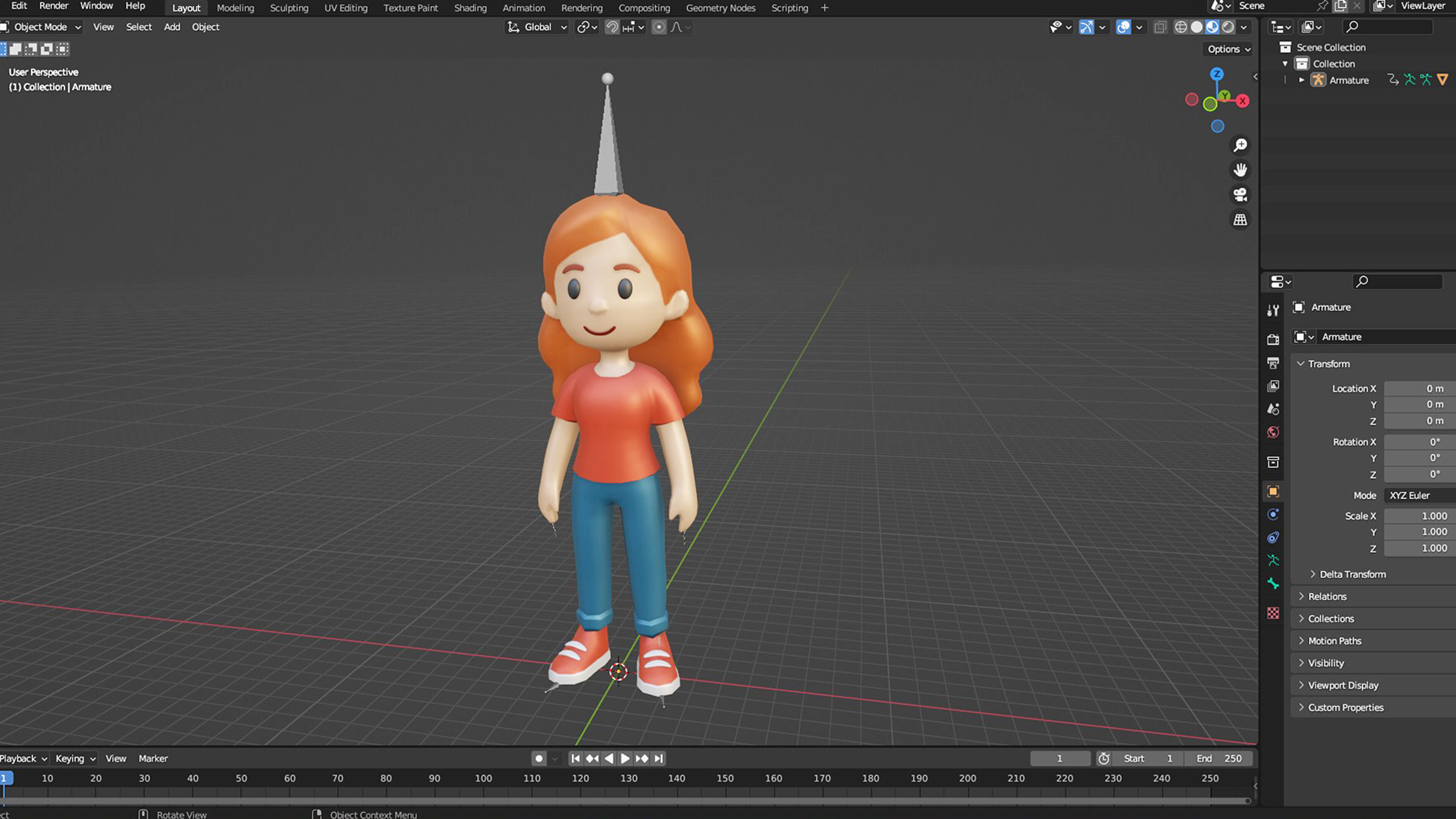Viewport: 1456px width, 819px height.
Task: Toggle X-ray mode
Action: [1160, 27]
